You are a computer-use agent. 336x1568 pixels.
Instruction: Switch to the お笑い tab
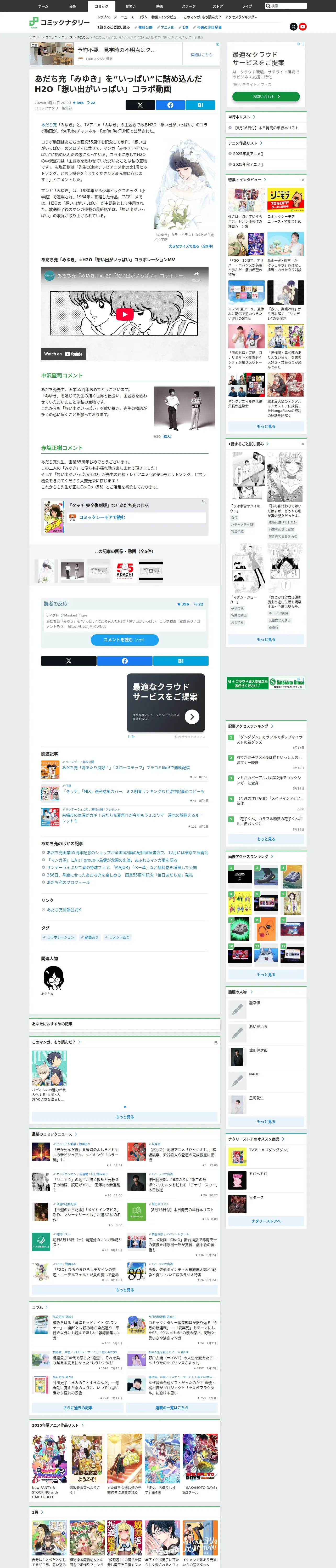click(131, 6)
